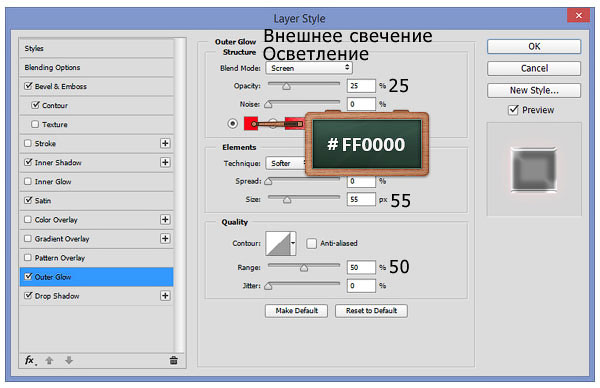
Task: Open the Blend Mode Screen dropdown
Action: tap(309, 68)
